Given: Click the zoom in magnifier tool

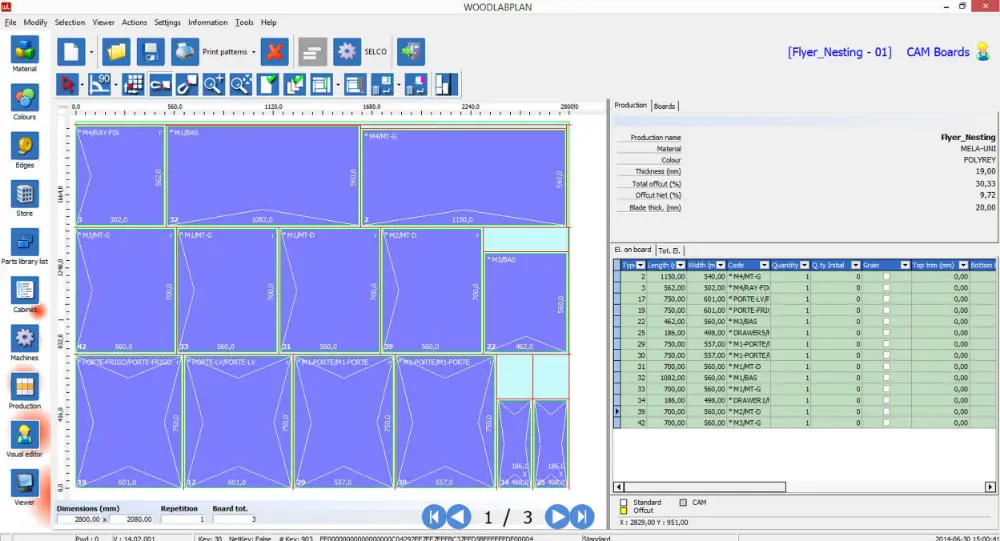Looking at the screenshot, I should pyautogui.click(x=214, y=84).
